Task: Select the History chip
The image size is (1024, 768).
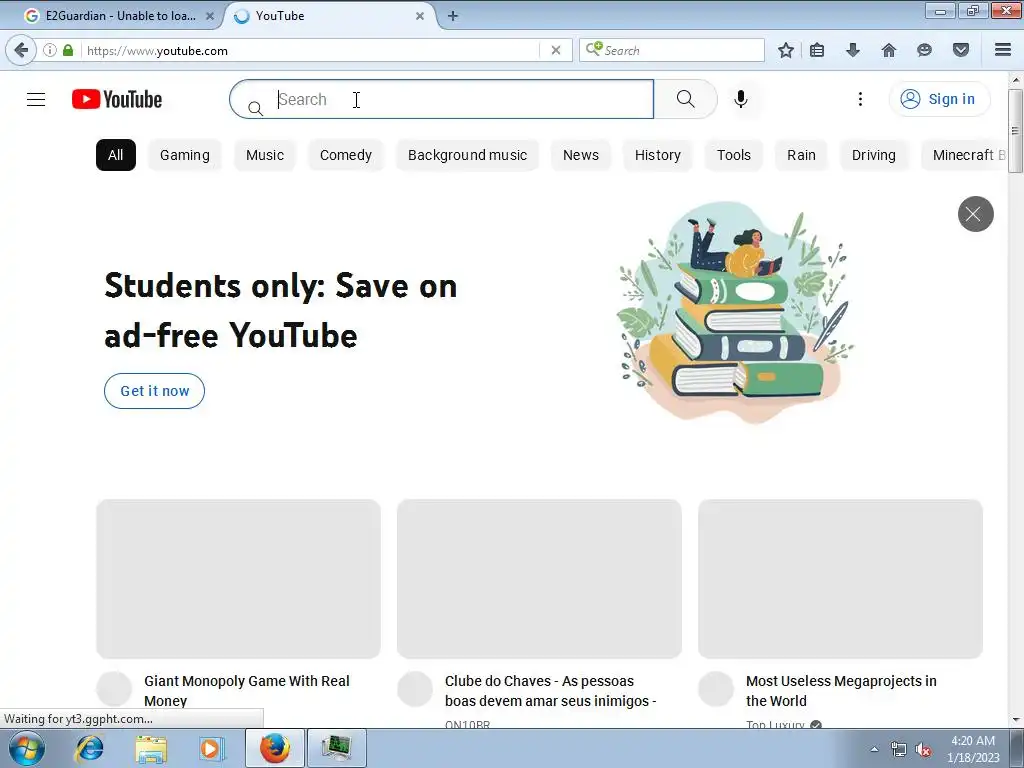Action: tap(658, 155)
